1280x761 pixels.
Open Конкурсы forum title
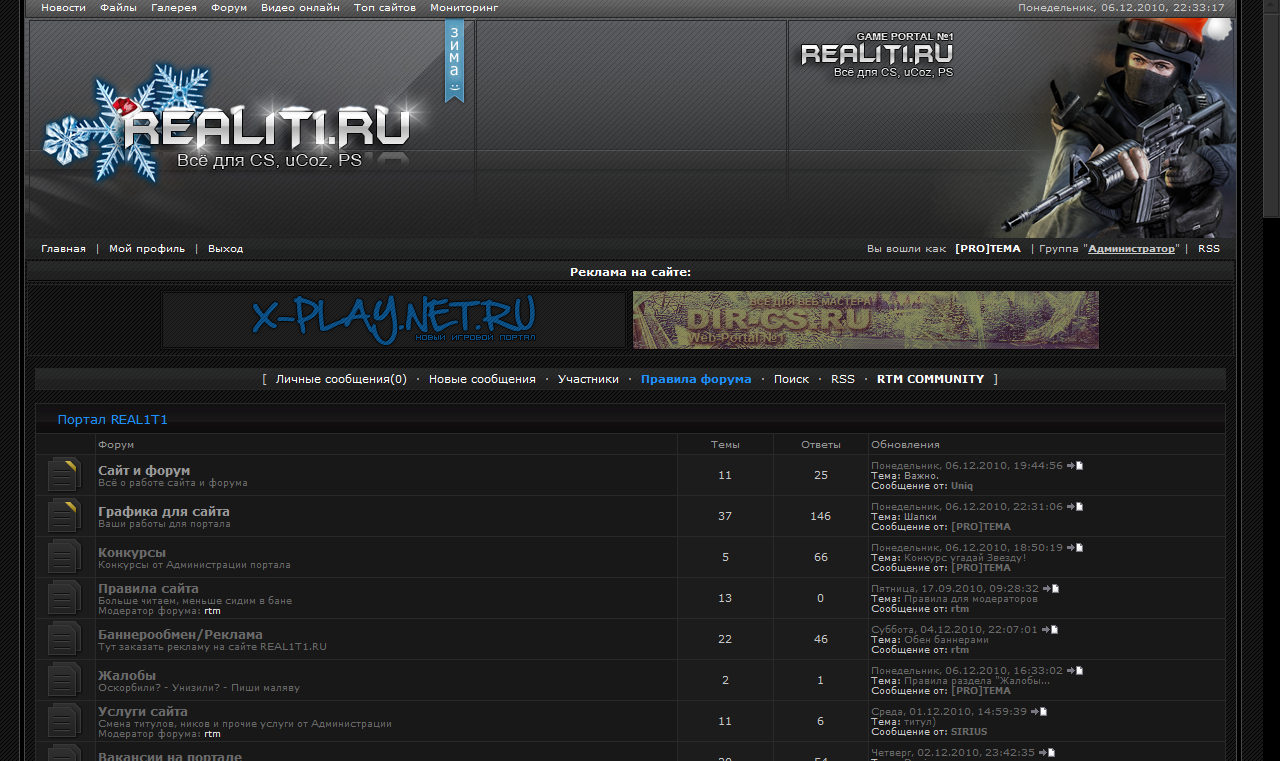[132, 552]
